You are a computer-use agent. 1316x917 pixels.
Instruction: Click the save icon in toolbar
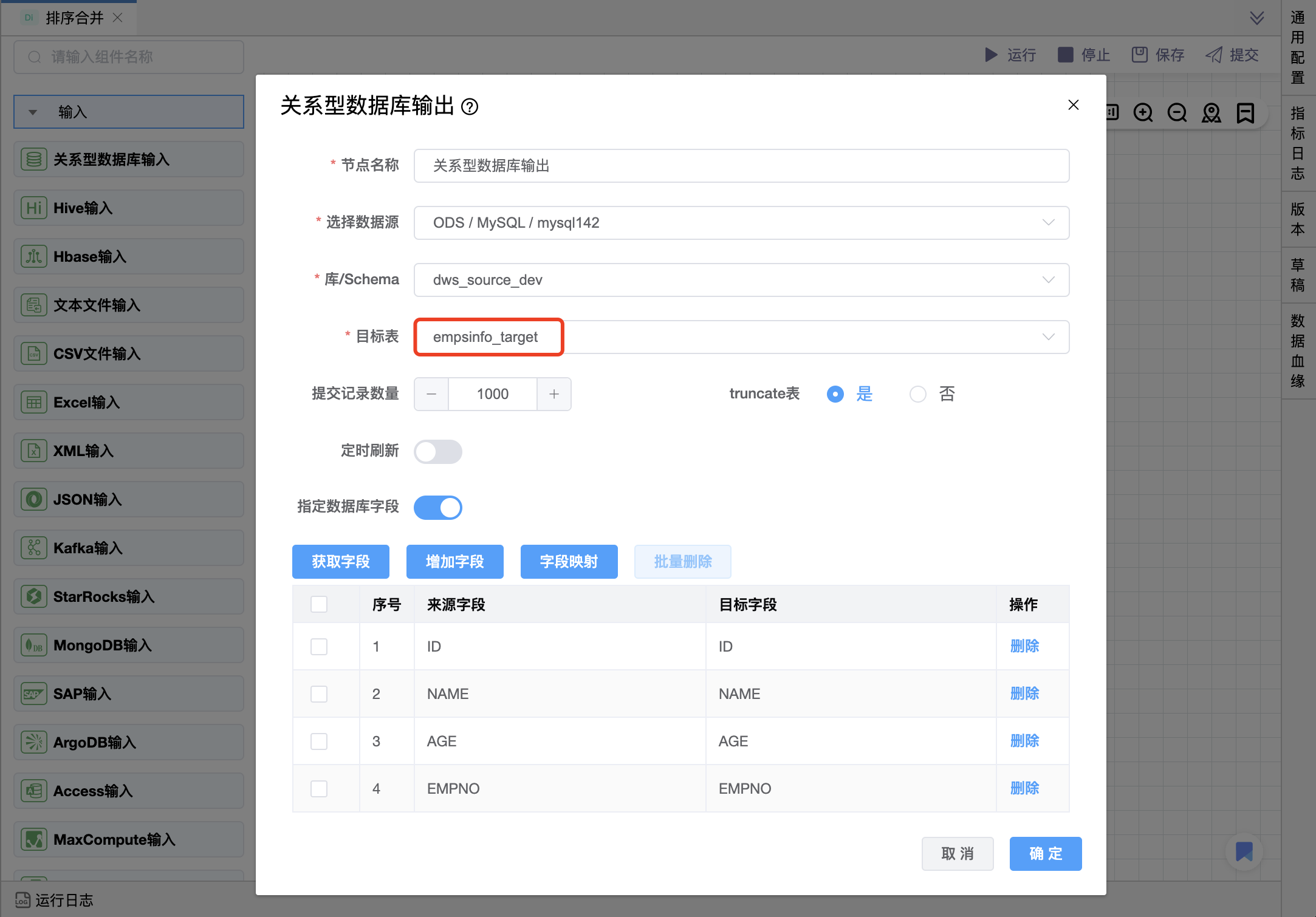(x=1139, y=55)
